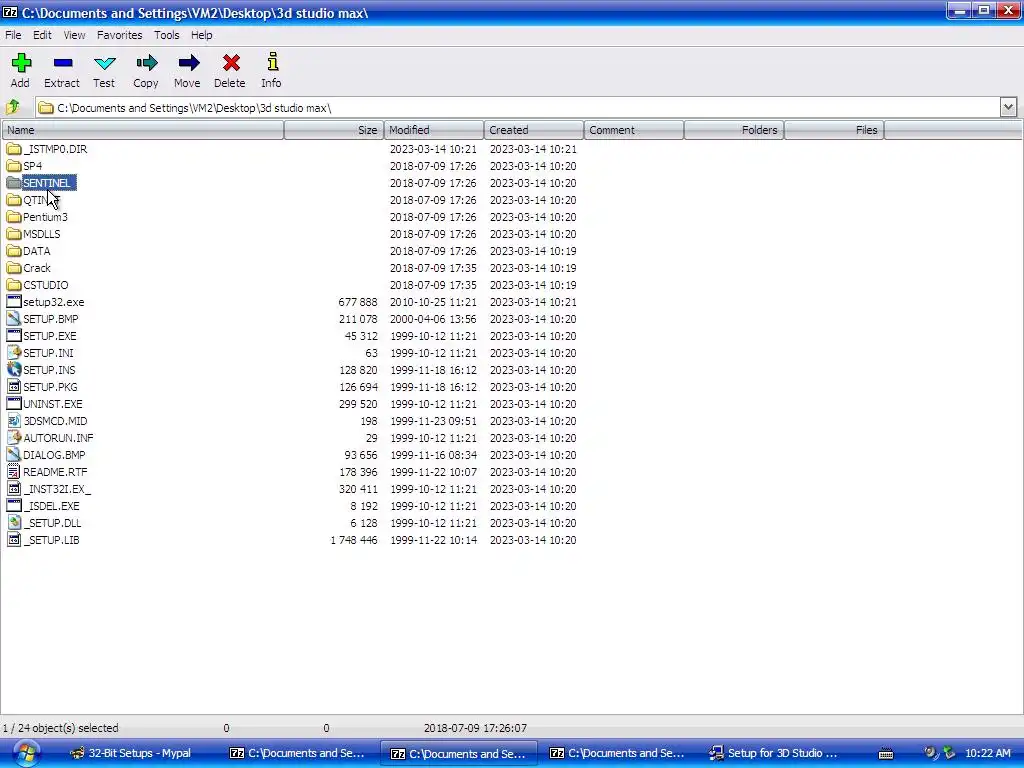The height and width of the screenshot is (768, 1024).
Task: Click the Copy toolbar icon
Action: (x=146, y=63)
